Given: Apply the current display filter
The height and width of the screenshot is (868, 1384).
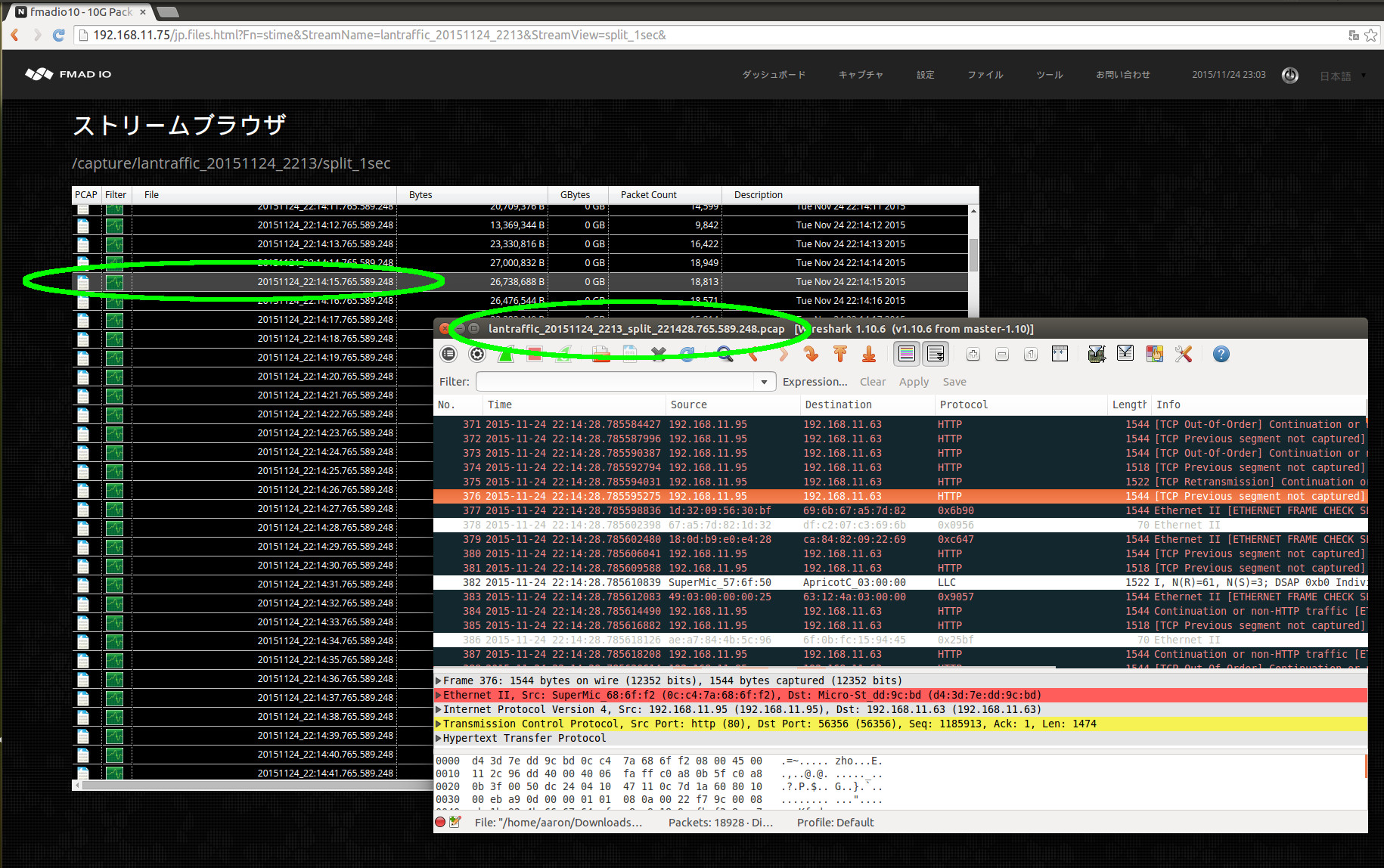Looking at the screenshot, I should tap(914, 382).
